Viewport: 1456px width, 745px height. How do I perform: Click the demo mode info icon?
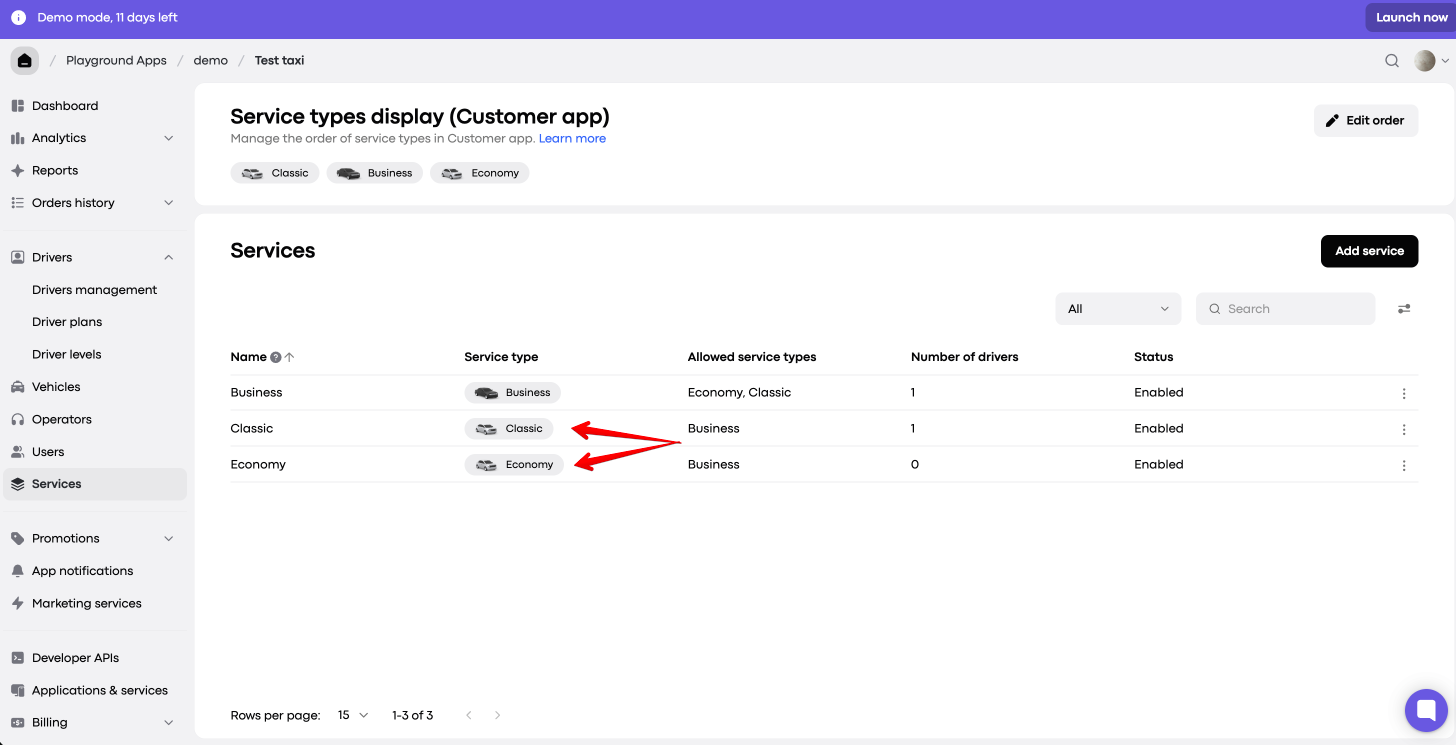pos(18,18)
